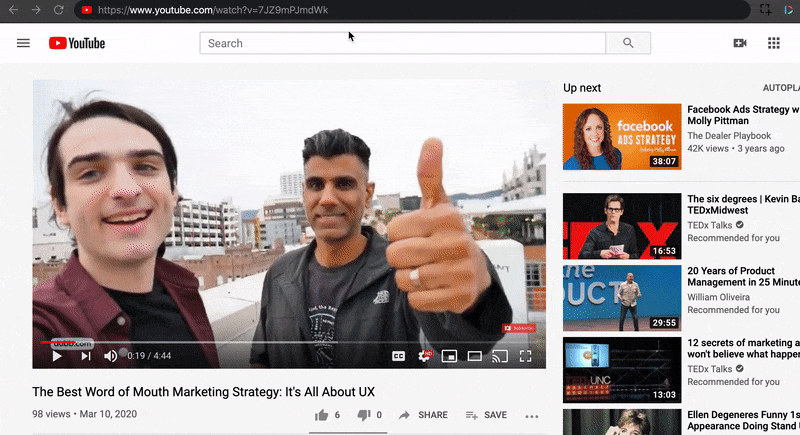Click the browser forward arrow
This screenshot has height=435, width=800.
36,10
